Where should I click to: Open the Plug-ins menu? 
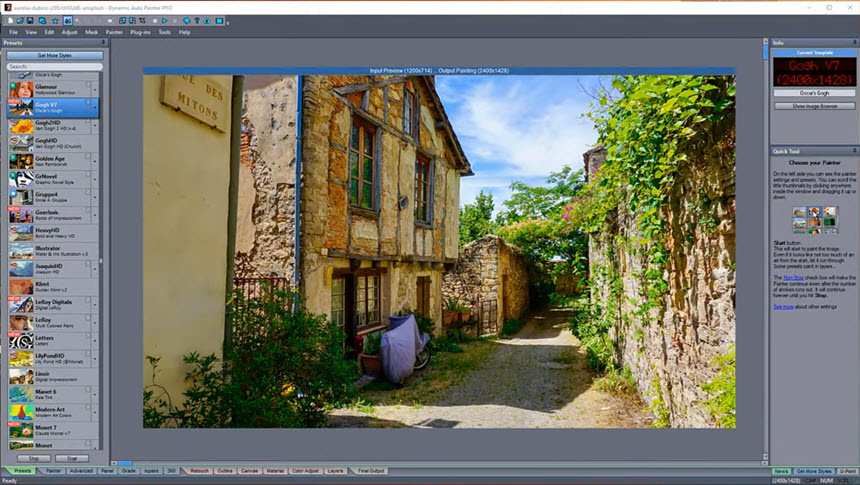click(139, 32)
